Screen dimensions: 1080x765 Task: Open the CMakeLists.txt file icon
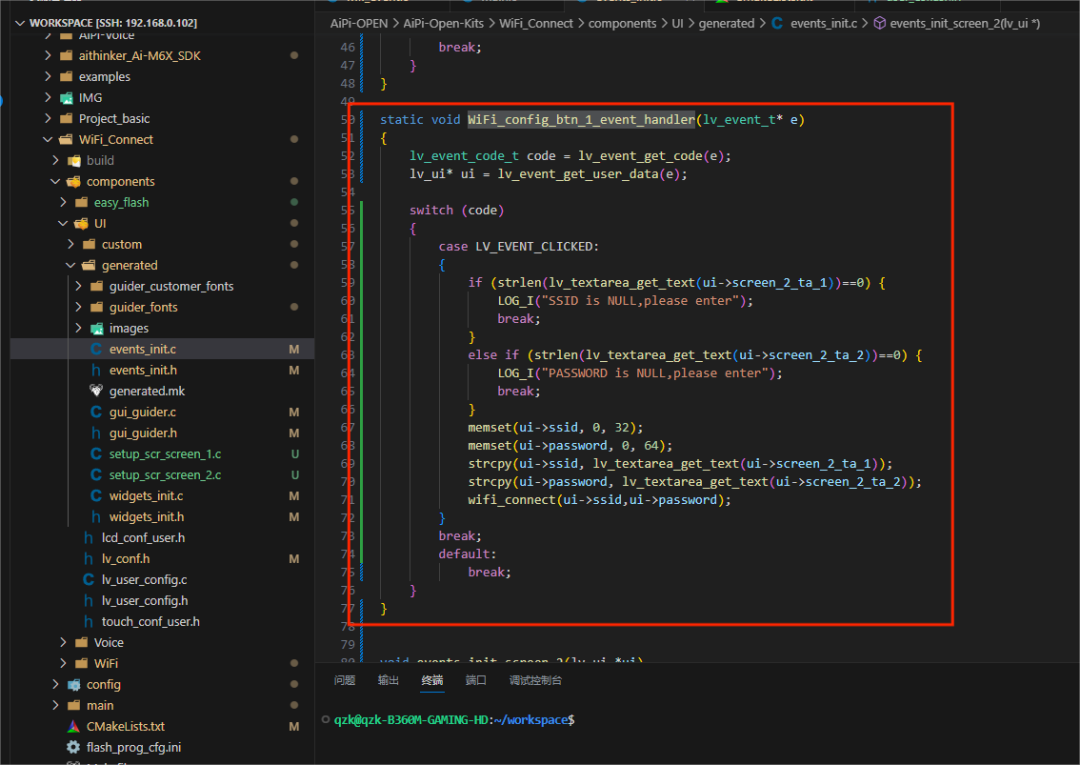coord(73,726)
